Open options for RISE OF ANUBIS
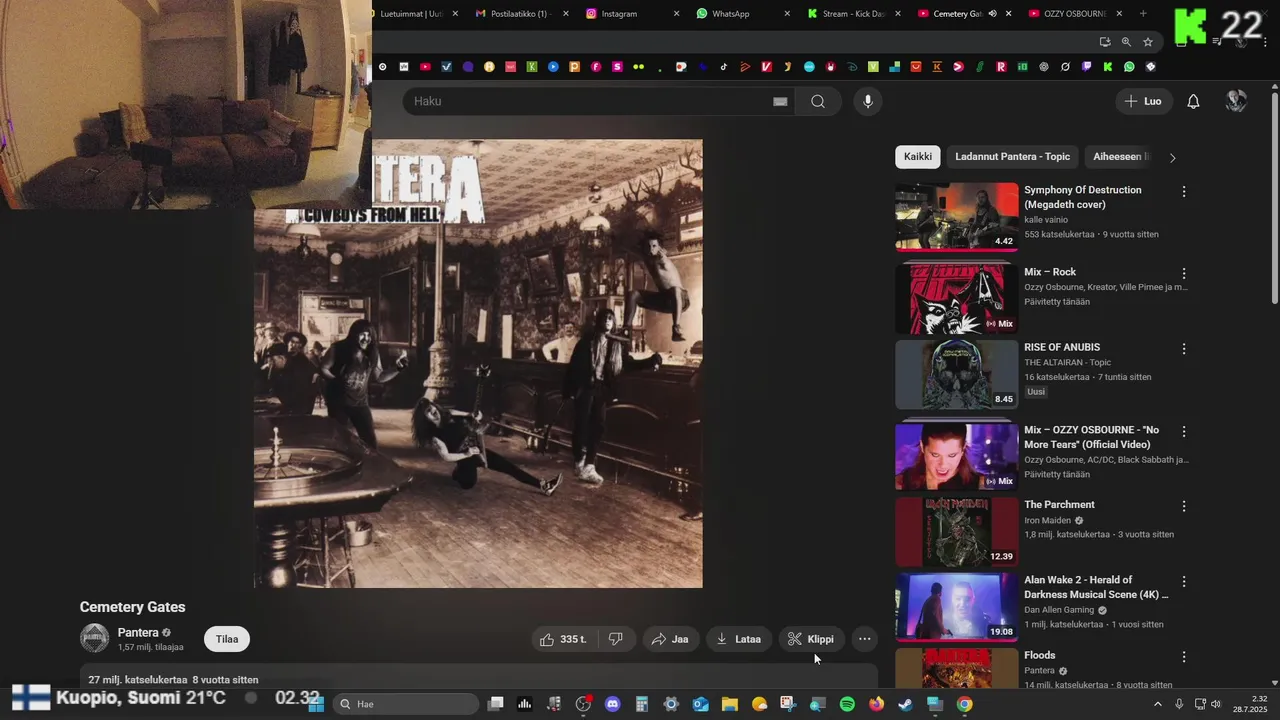The image size is (1280, 720). tap(1184, 349)
